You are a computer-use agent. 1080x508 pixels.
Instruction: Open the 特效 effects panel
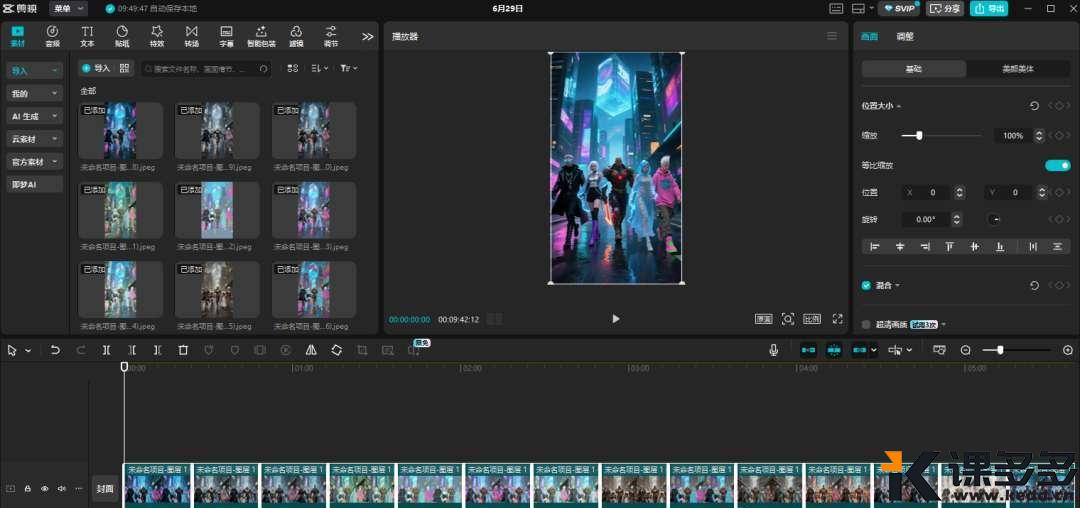[157, 36]
